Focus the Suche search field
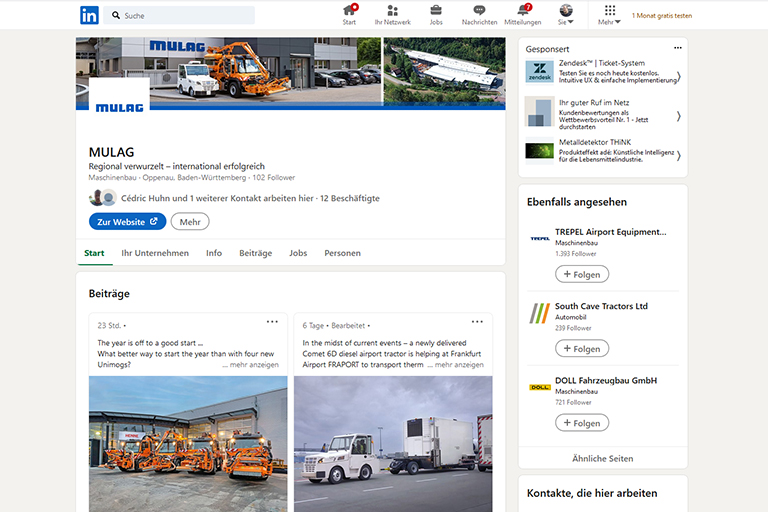Image resolution: width=768 pixels, height=512 pixels. pyautogui.click(x=180, y=15)
